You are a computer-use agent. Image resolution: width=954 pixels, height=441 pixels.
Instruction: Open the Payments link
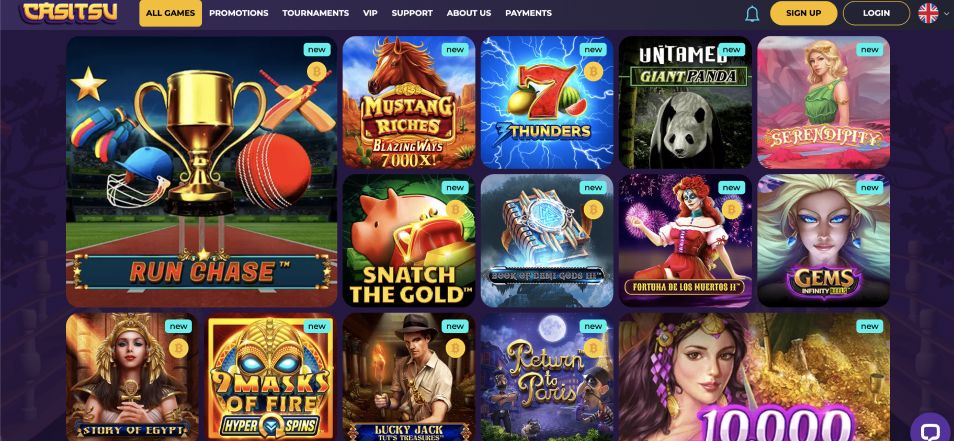point(528,13)
